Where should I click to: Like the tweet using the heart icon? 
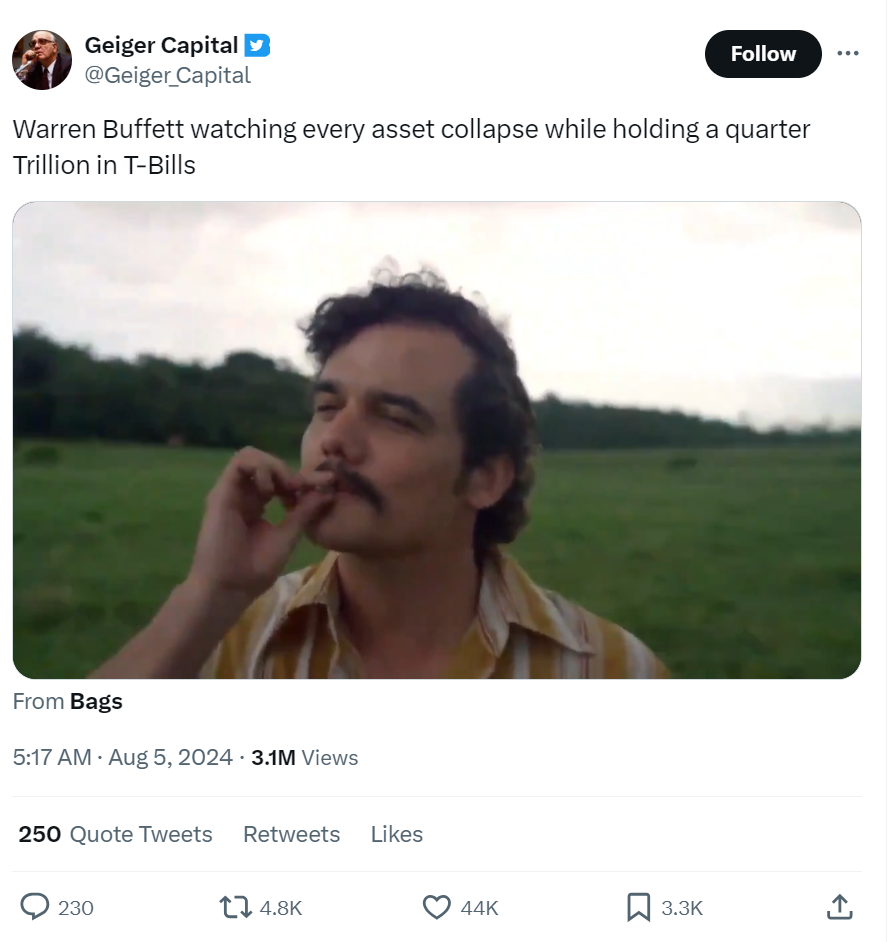(x=437, y=908)
